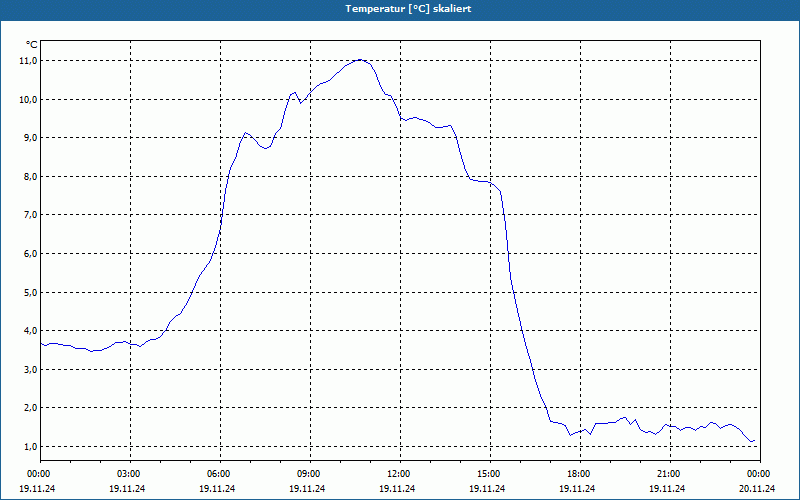Select the "11,0" y-axis value
Screen dimensions: 800x500
tap(28, 61)
